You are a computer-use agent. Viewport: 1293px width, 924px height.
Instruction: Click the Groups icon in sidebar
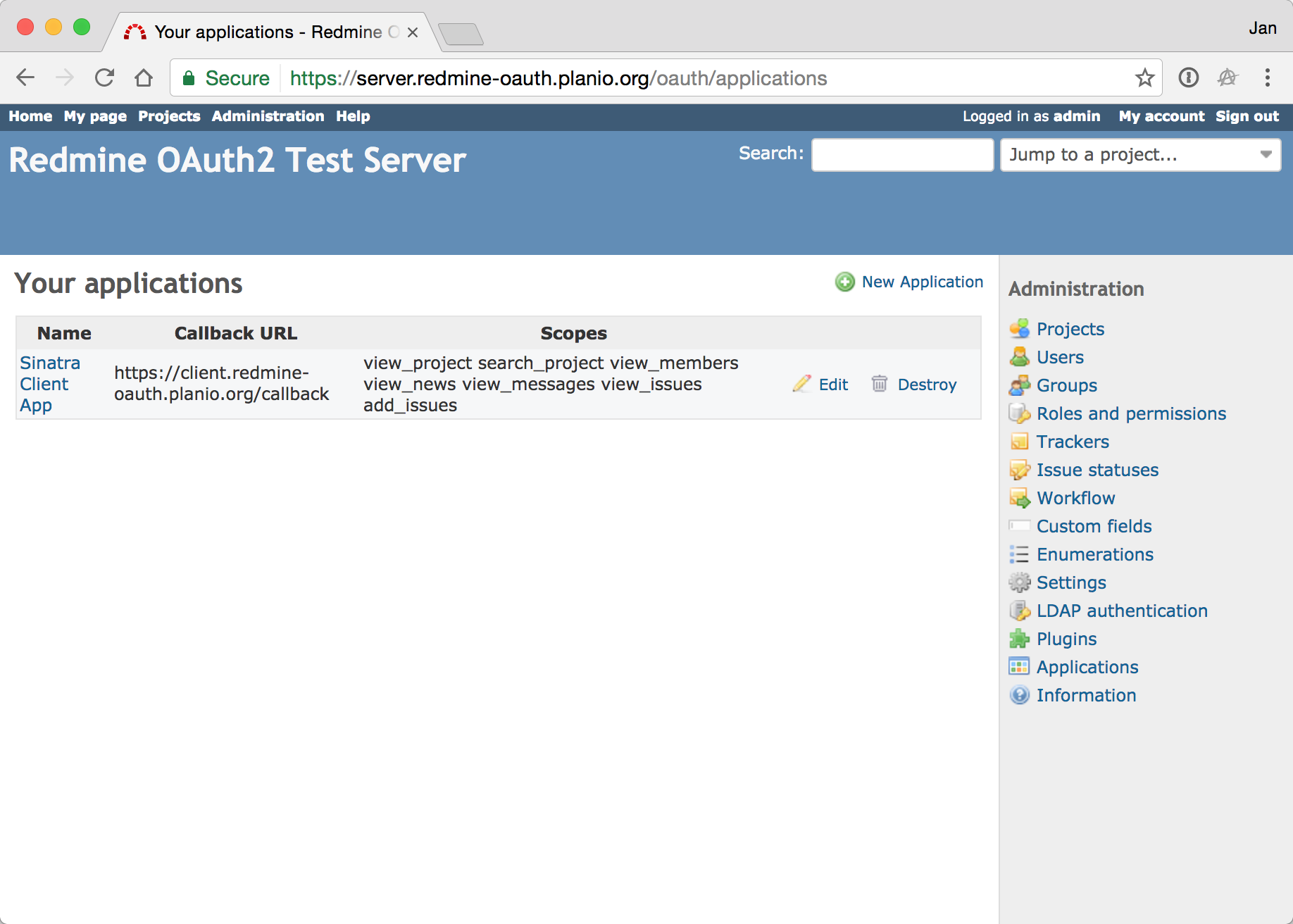(1019, 385)
